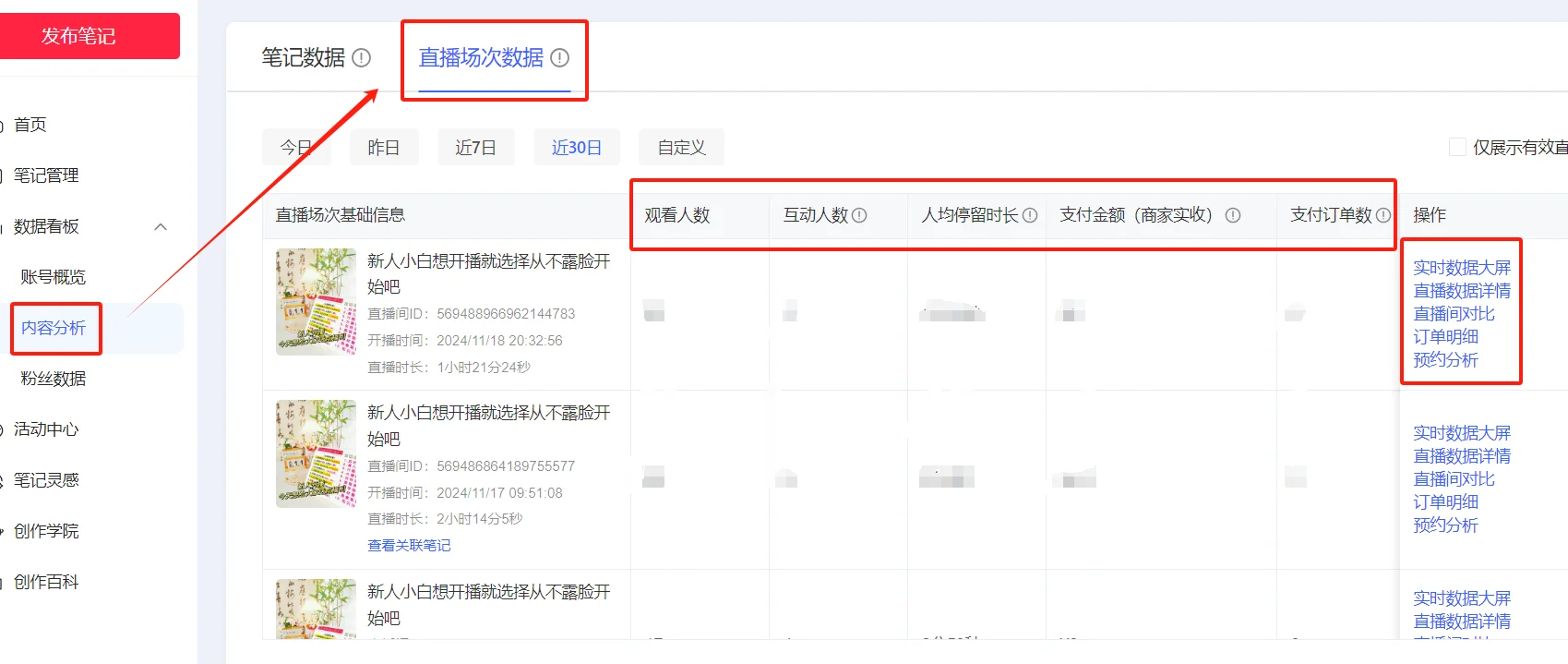Tick the 仅展示有效直播 checkbox

coord(1458,148)
